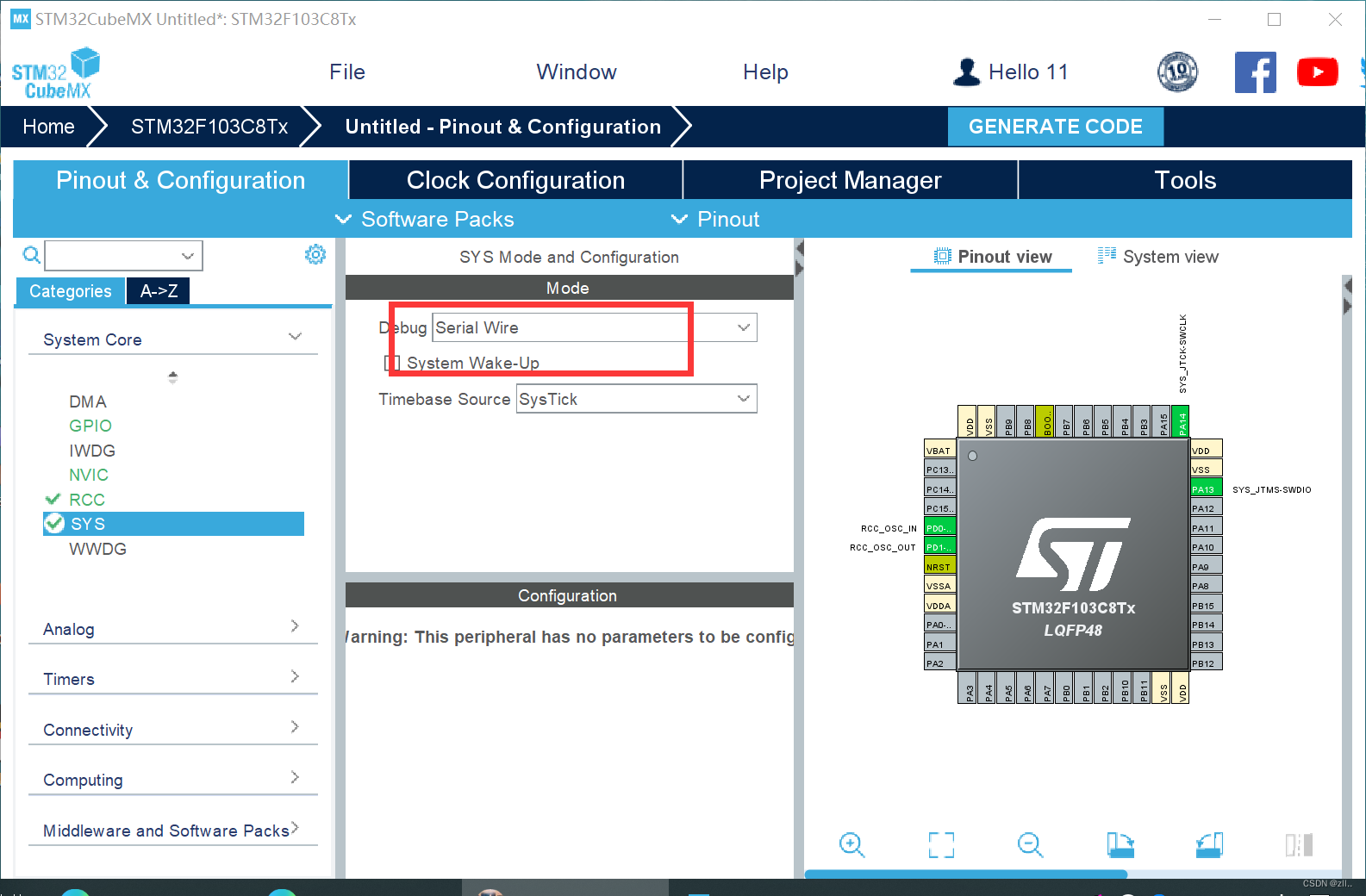Open the peripheral search combo box
The width and height of the screenshot is (1366, 896).
[x=123, y=256]
